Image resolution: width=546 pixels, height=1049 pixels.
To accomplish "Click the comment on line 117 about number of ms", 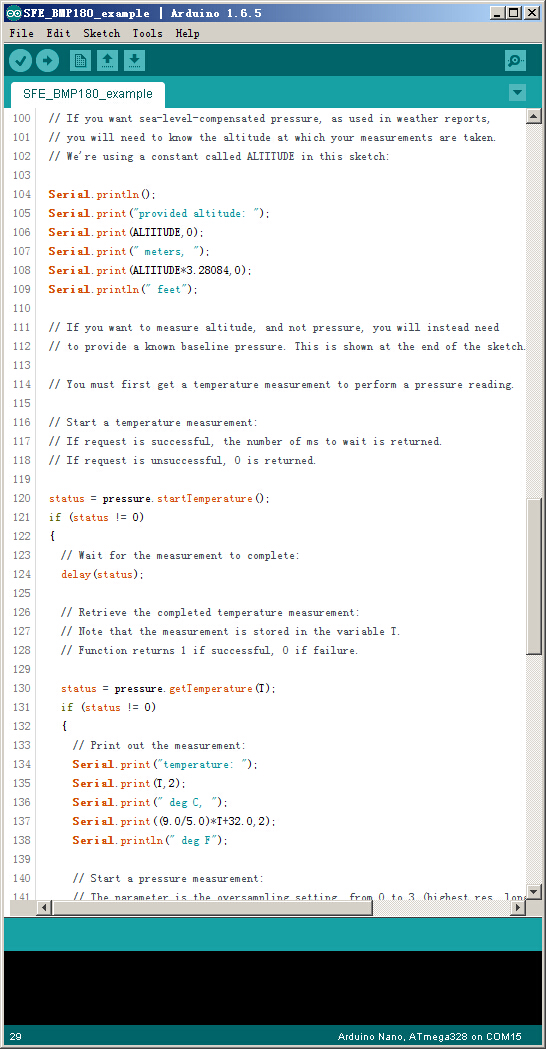I will click(x=245, y=442).
